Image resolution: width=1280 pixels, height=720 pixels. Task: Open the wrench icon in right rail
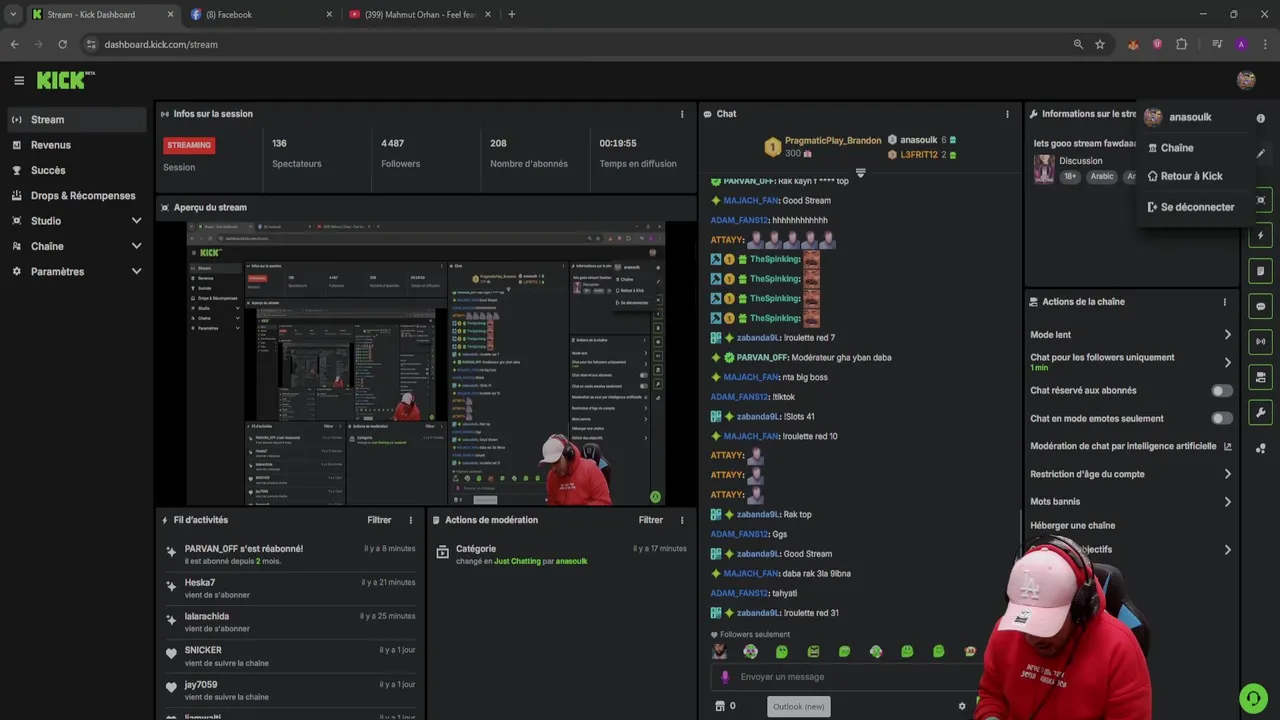click(x=1260, y=412)
